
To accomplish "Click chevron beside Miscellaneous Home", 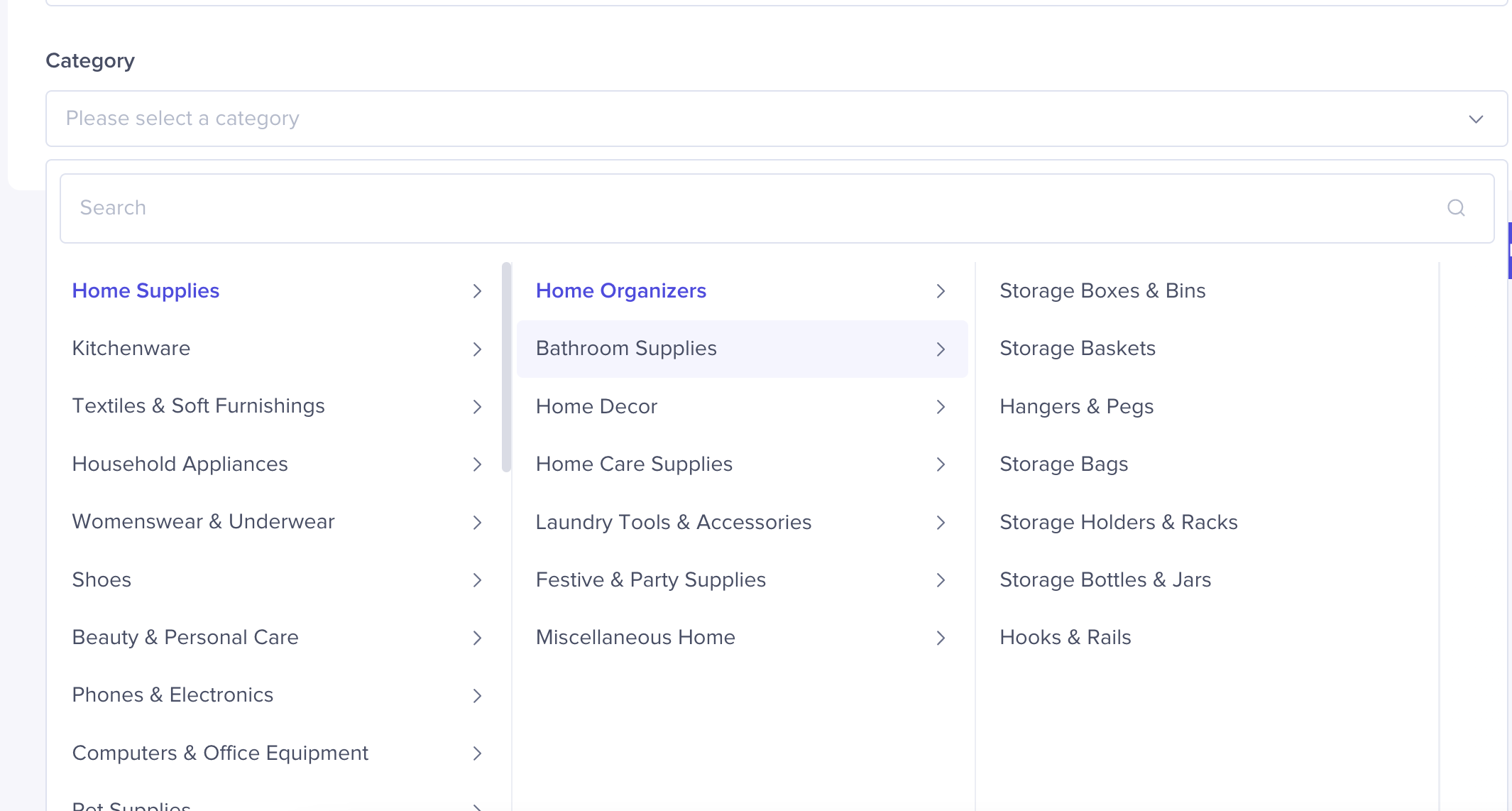I will coord(941,638).
